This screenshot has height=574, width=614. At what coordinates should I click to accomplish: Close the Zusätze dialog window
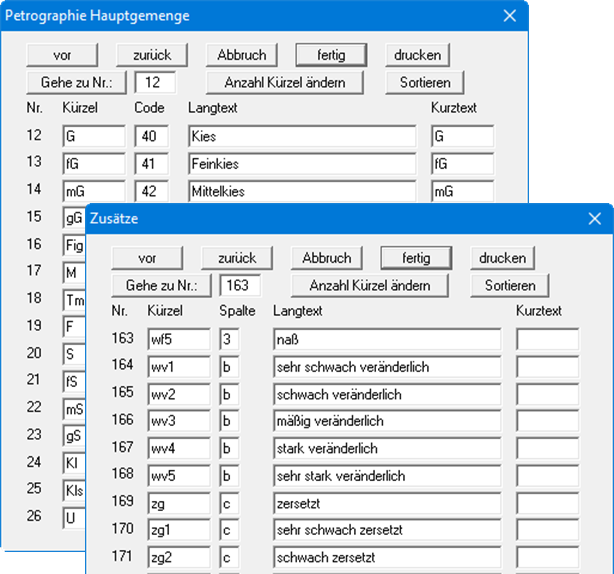595,217
